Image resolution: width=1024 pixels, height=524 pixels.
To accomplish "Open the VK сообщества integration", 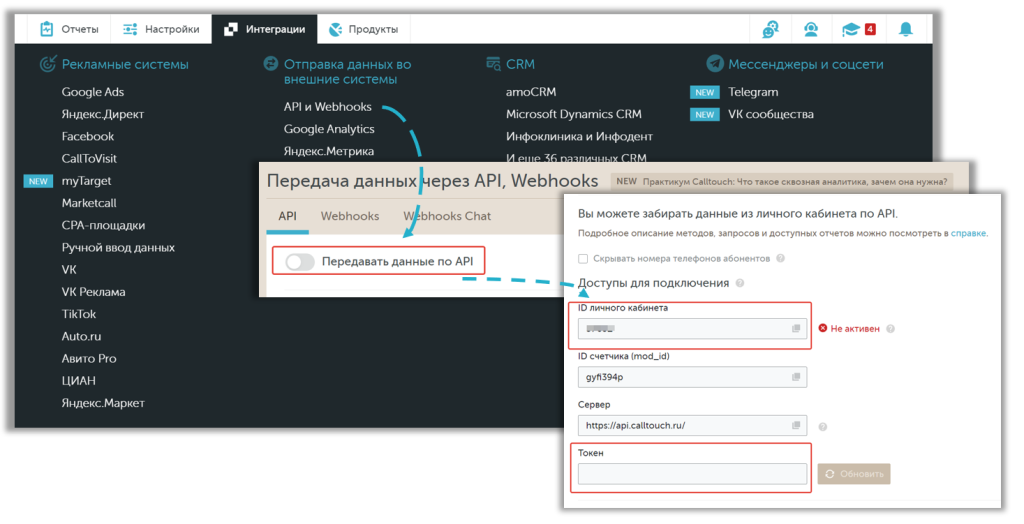I will point(771,114).
